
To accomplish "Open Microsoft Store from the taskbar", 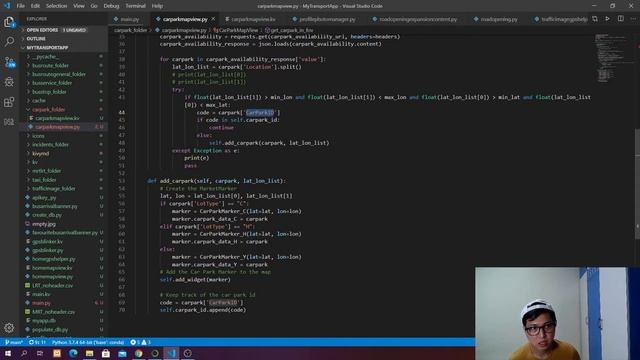I will [x=106, y=353].
